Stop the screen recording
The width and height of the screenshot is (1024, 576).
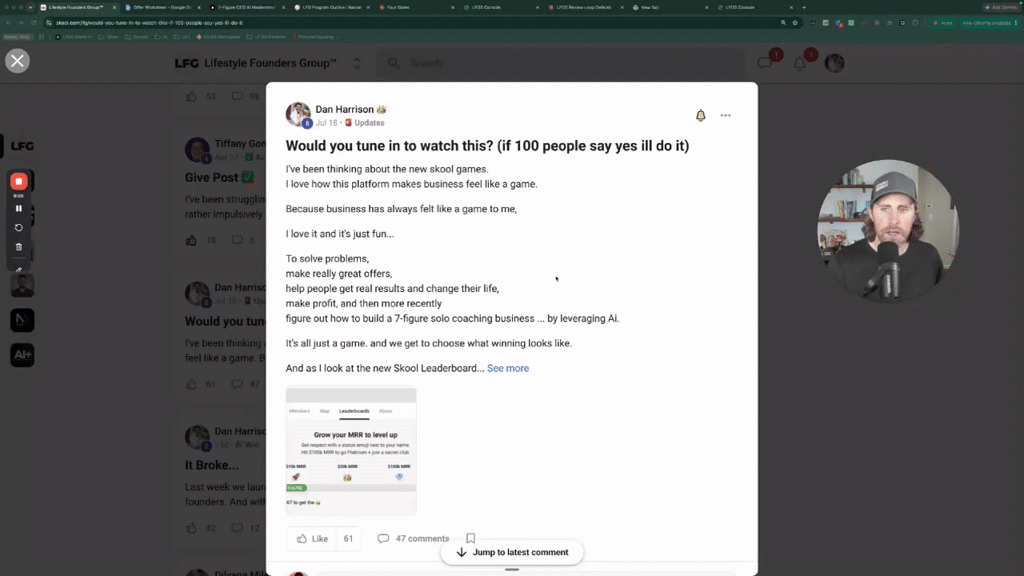pyautogui.click(x=18, y=182)
